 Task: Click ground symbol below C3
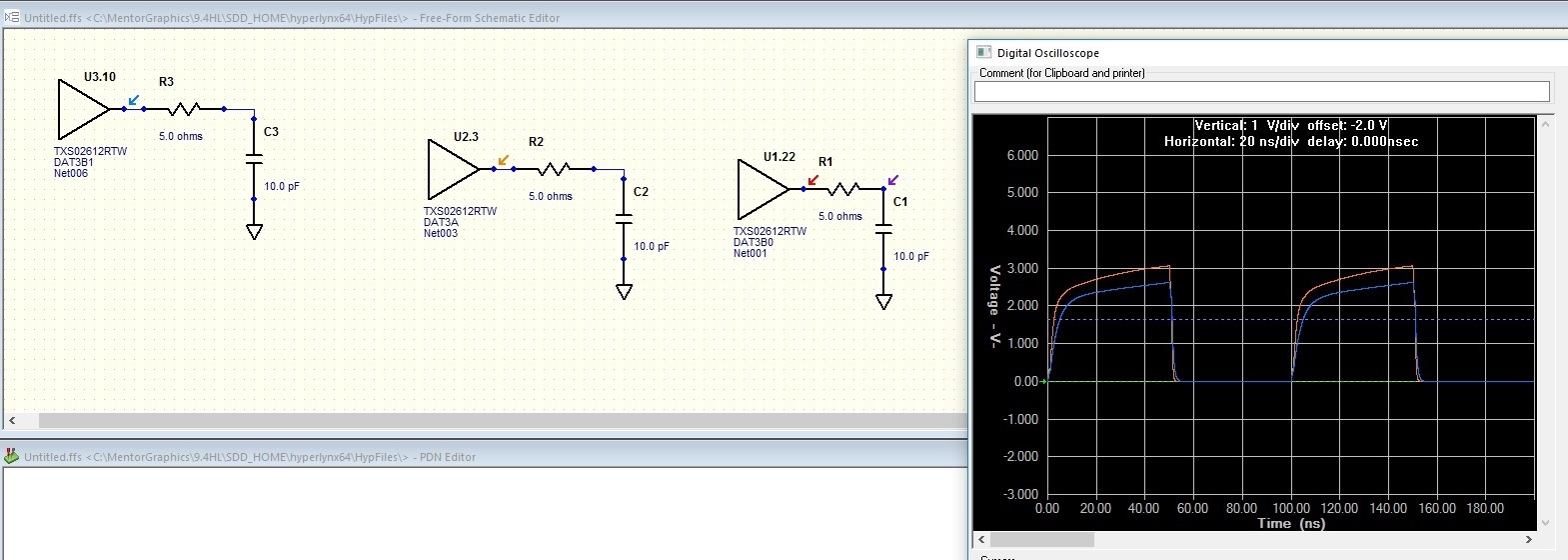point(254,231)
